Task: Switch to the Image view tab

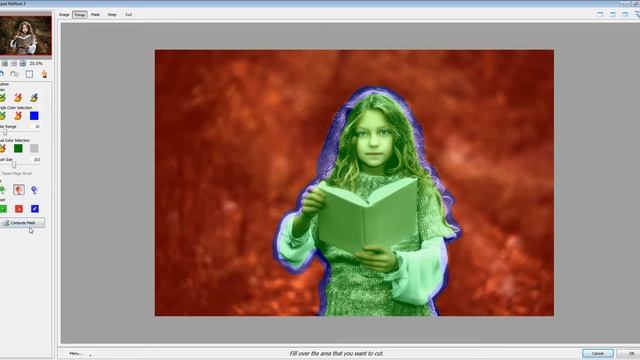Action: coord(64,15)
